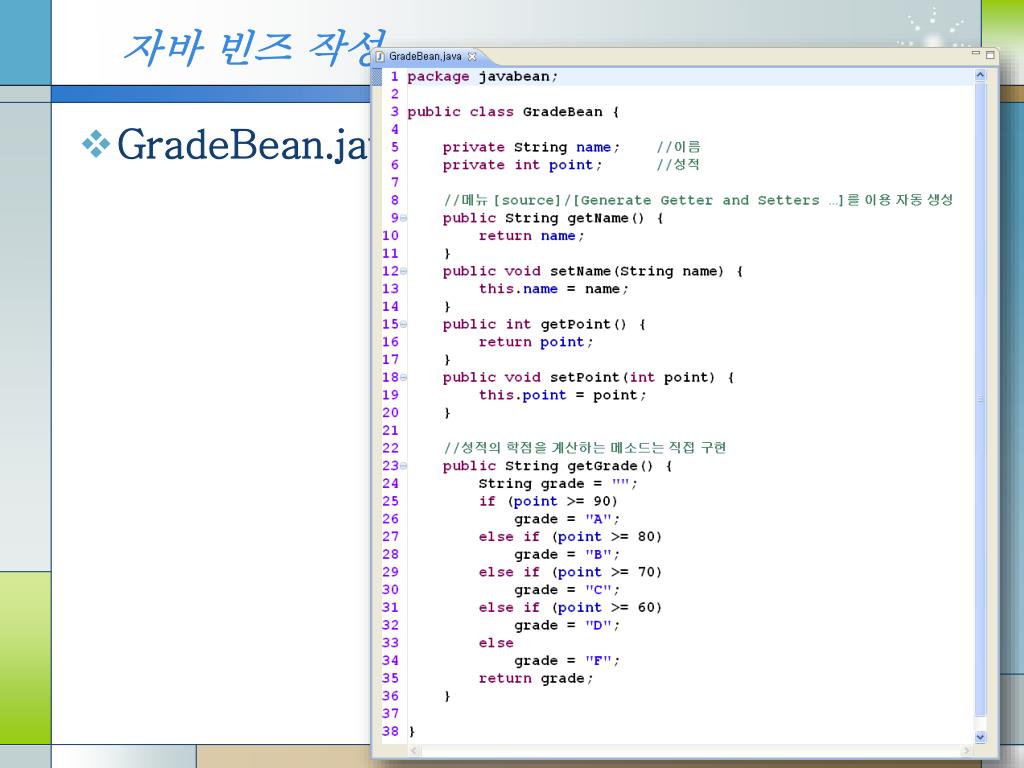
Task: Click the vertical scrollbar up arrow
Action: (x=980, y=75)
